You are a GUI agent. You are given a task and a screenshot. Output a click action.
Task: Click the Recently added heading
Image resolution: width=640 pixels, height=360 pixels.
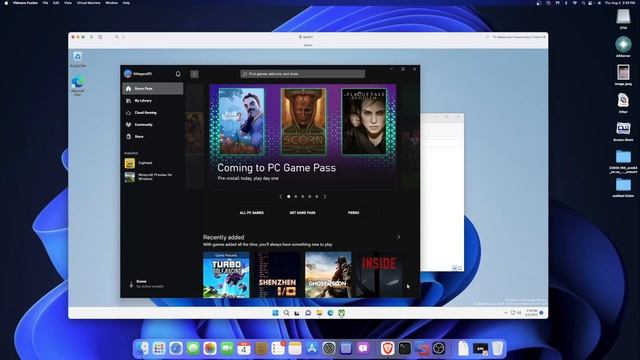[x=223, y=237]
